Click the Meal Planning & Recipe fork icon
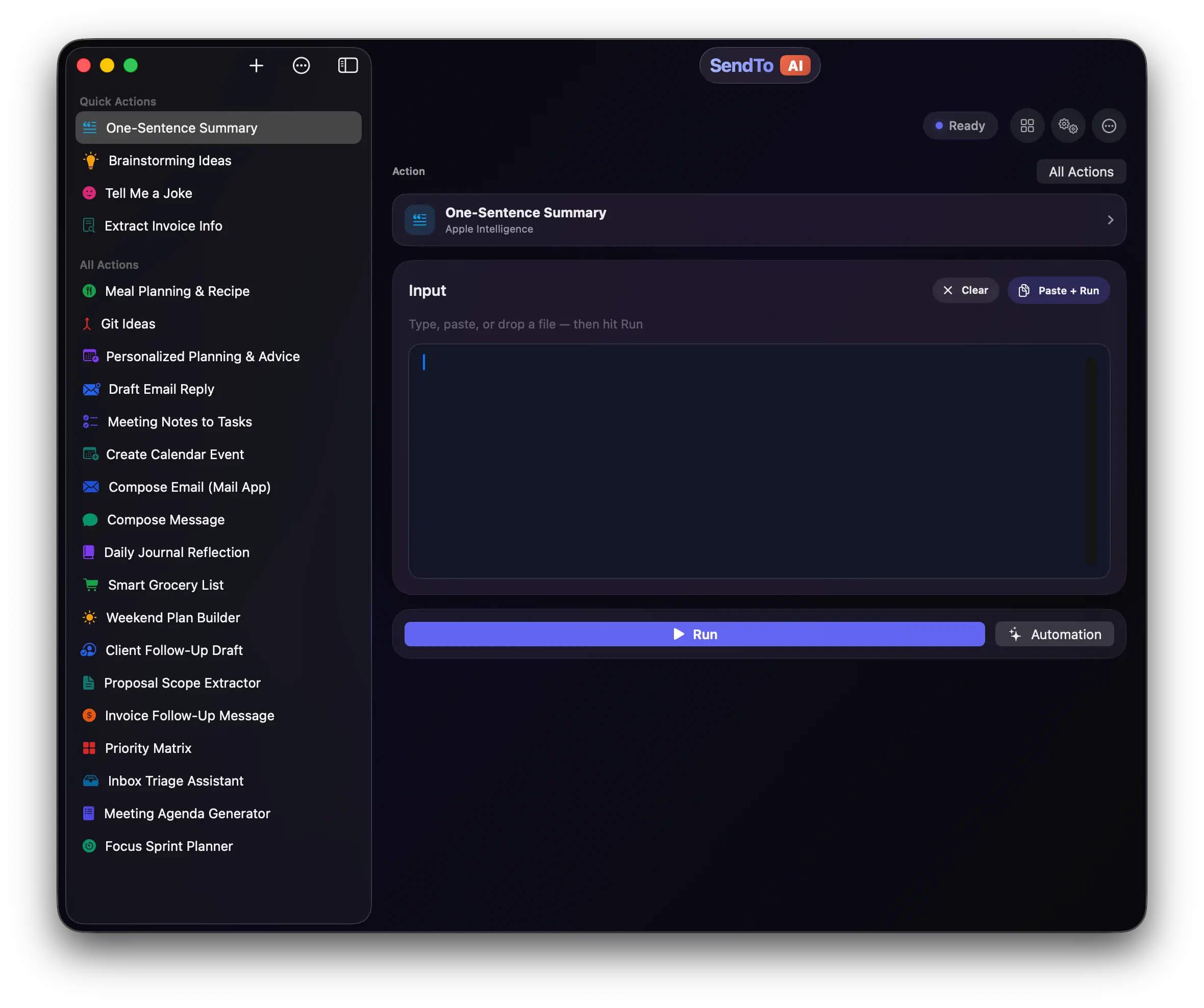Image resolution: width=1204 pixels, height=1008 pixels. 89,291
